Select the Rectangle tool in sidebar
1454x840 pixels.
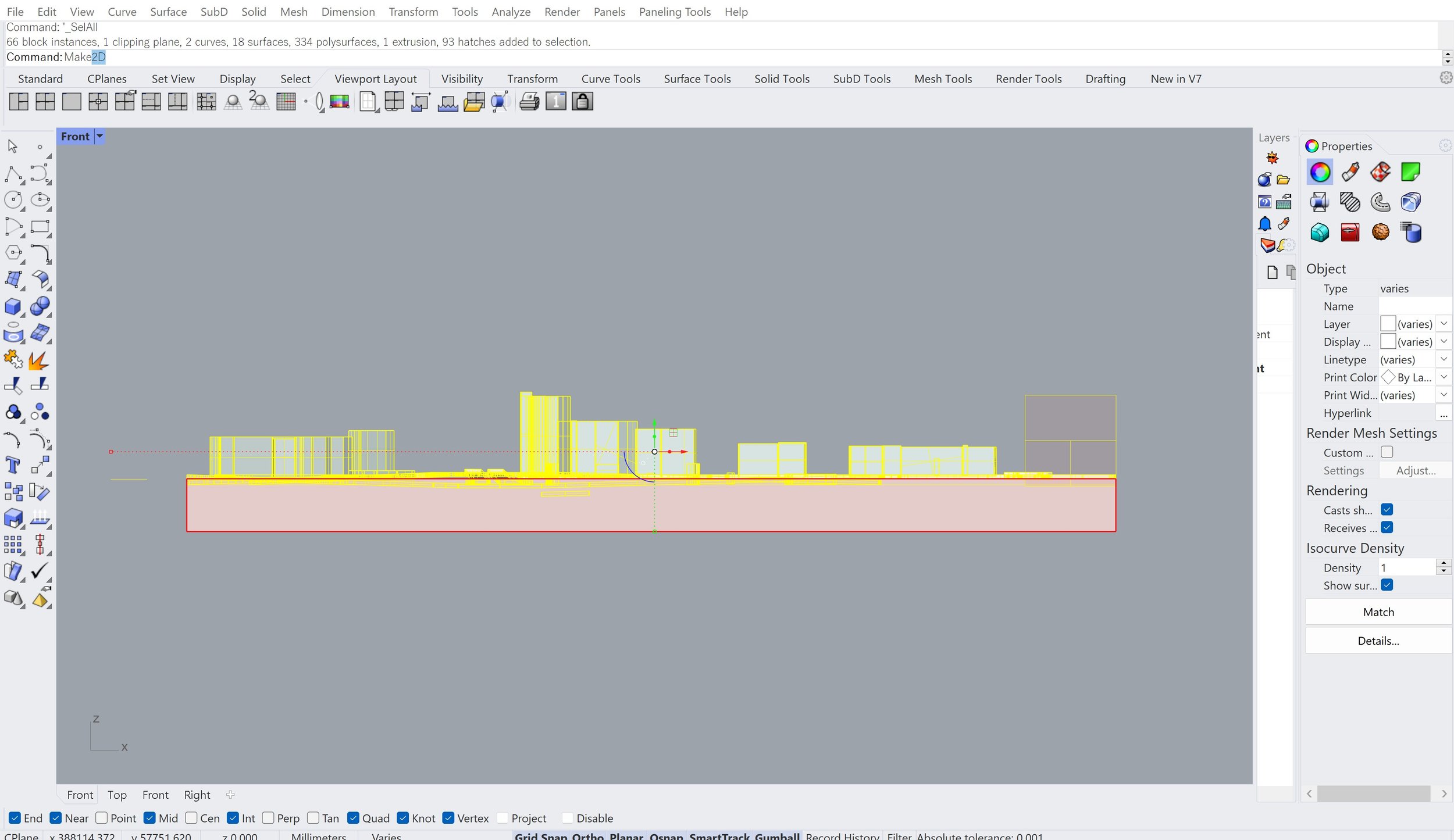pos(40,227)
